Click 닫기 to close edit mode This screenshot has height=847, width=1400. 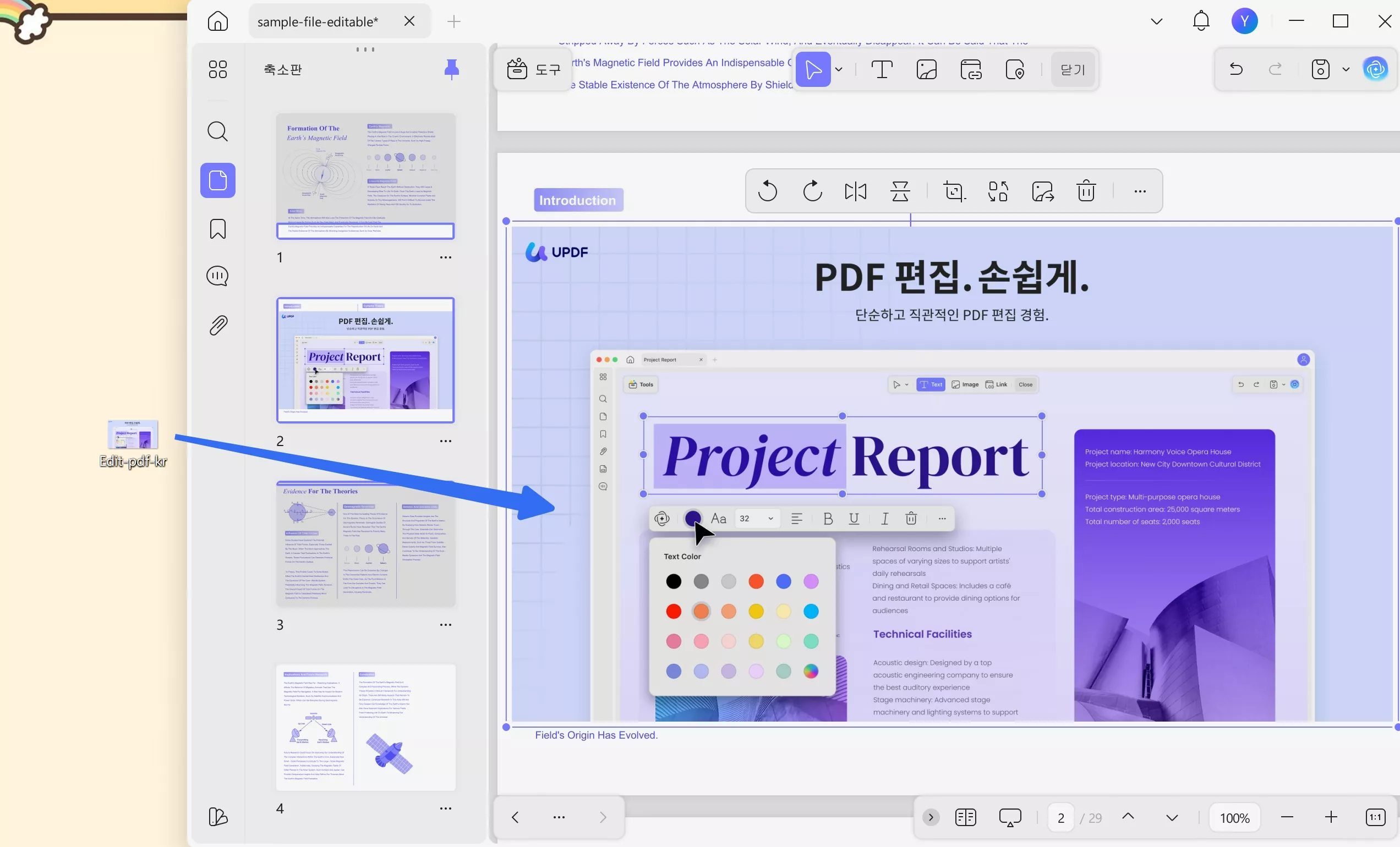click(1073, 69)
